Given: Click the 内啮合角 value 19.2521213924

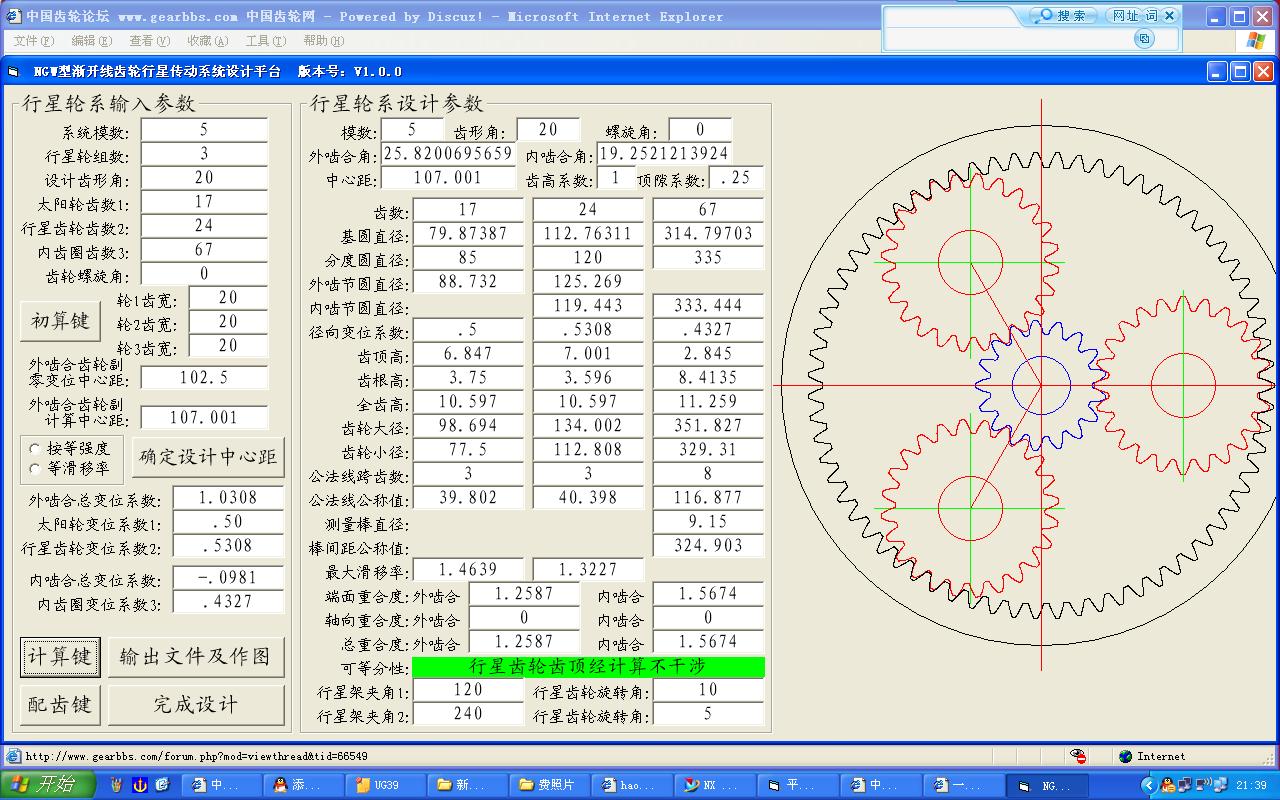Looking at the screenshot, I should [664, 154].
